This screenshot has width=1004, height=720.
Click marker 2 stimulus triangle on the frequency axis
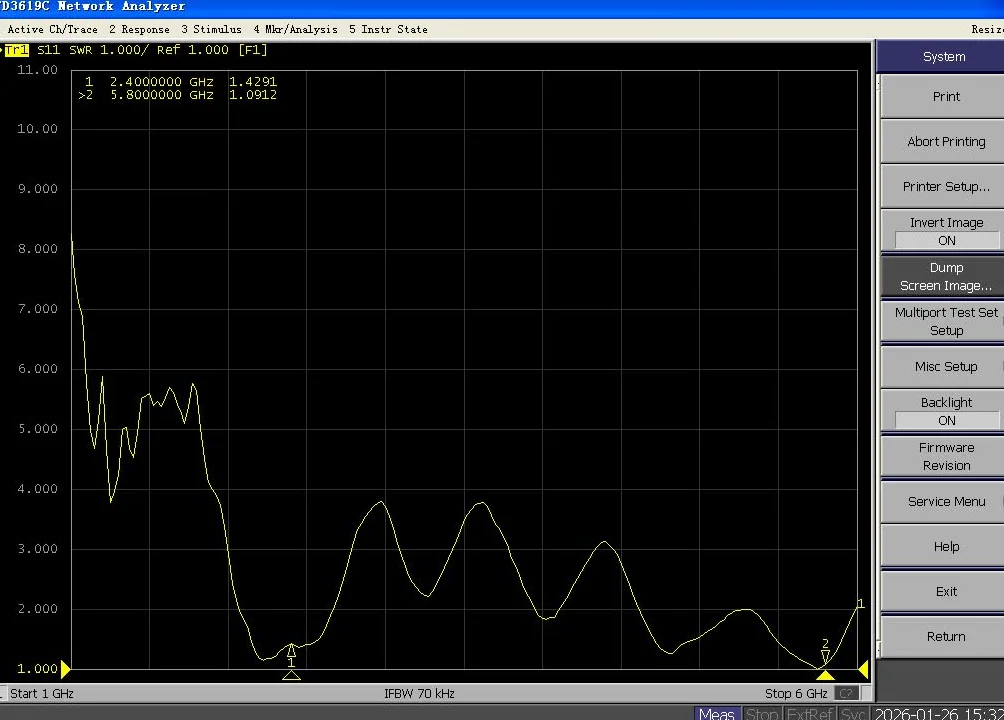click(x=825, y=675)
